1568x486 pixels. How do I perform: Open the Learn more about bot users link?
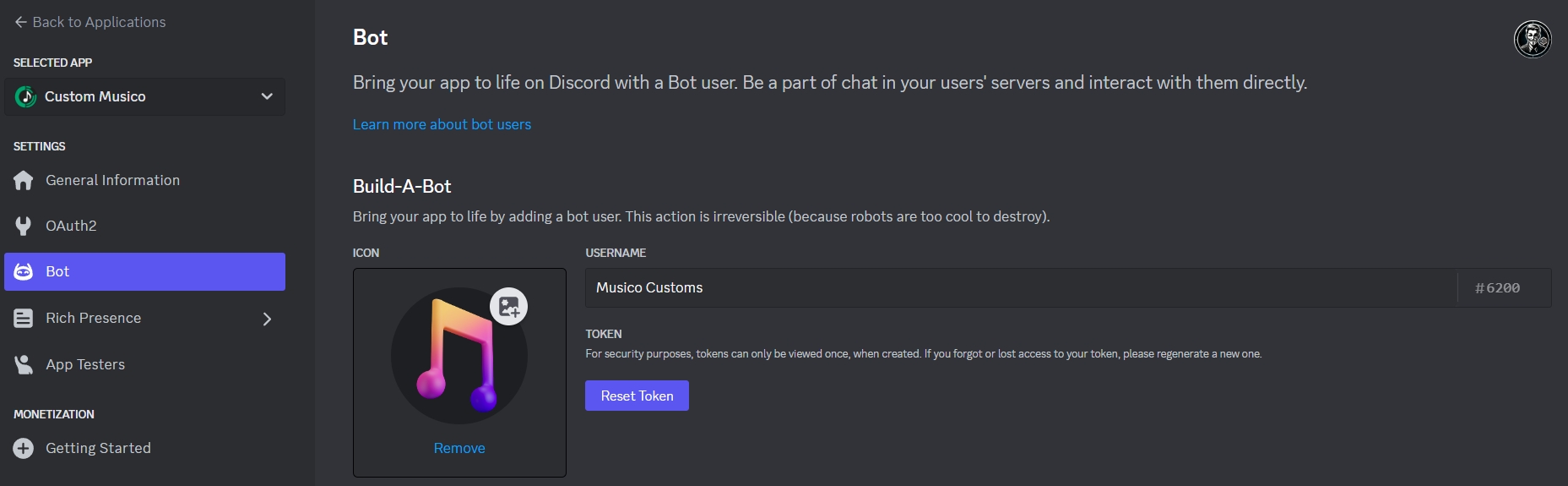(442, 124)
